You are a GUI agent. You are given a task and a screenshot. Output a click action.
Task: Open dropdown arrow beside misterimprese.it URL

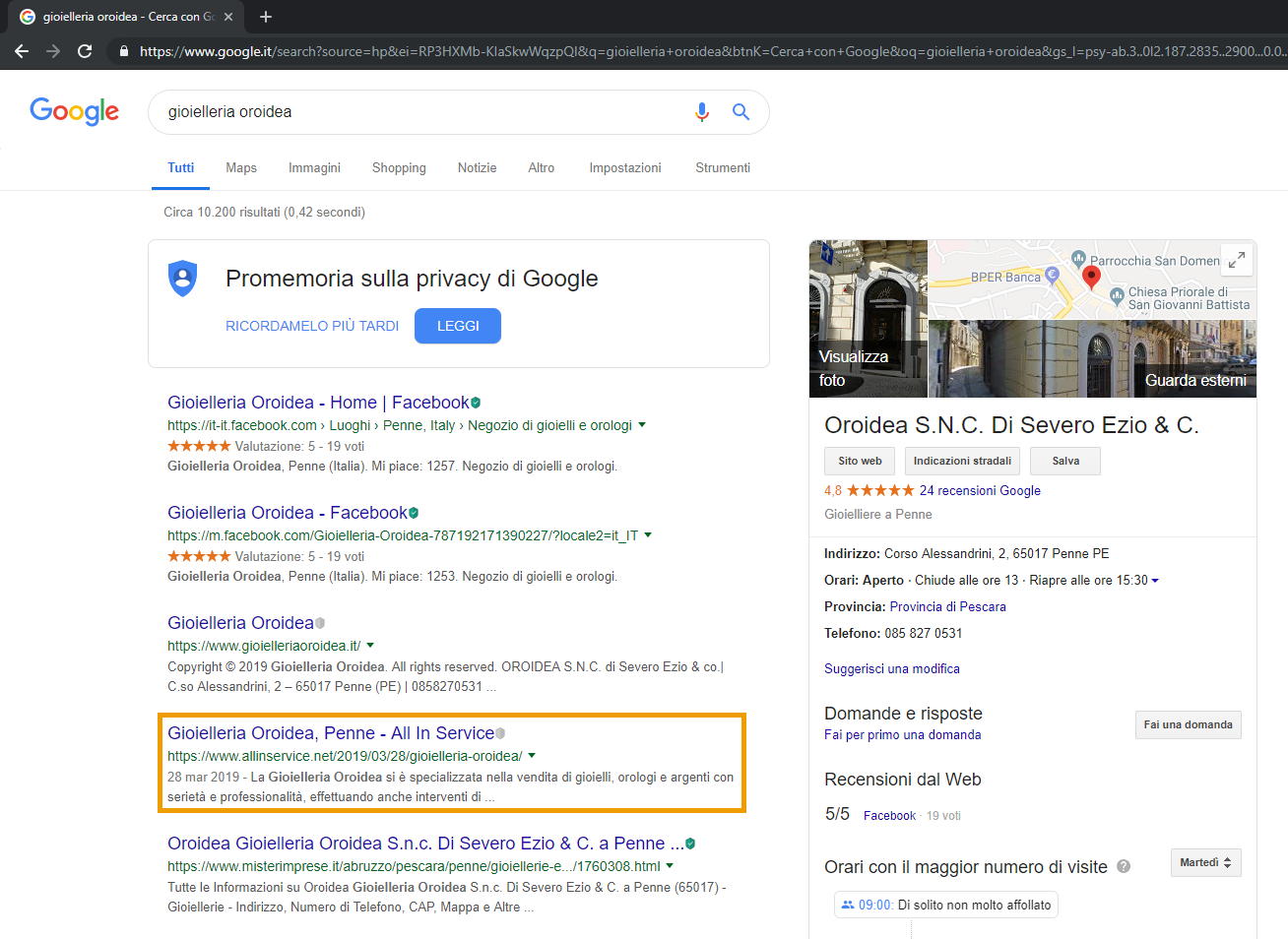click(x=670, y=866)
